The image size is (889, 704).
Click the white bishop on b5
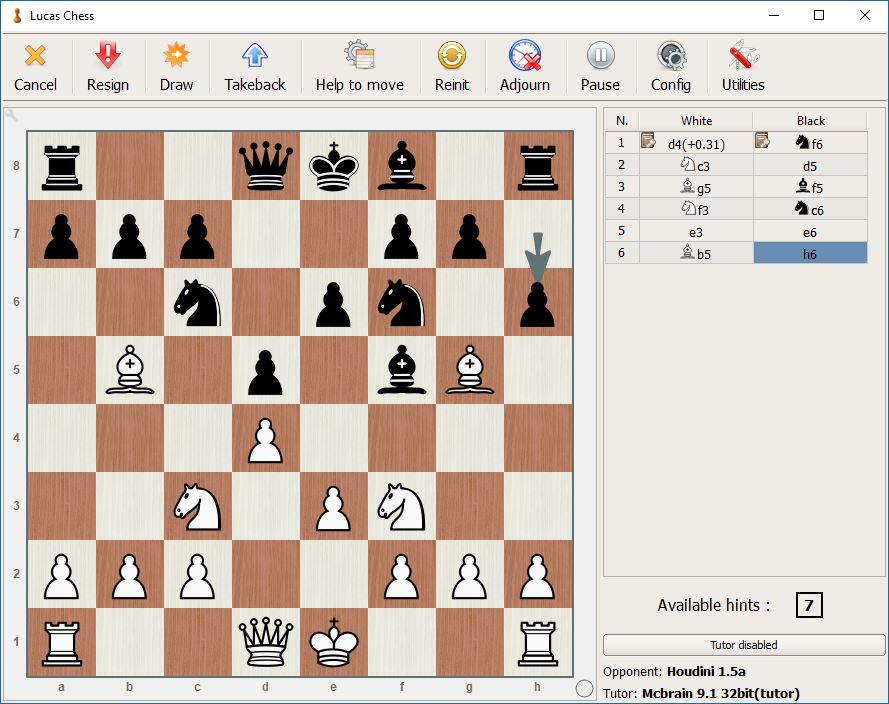(130, 370)
